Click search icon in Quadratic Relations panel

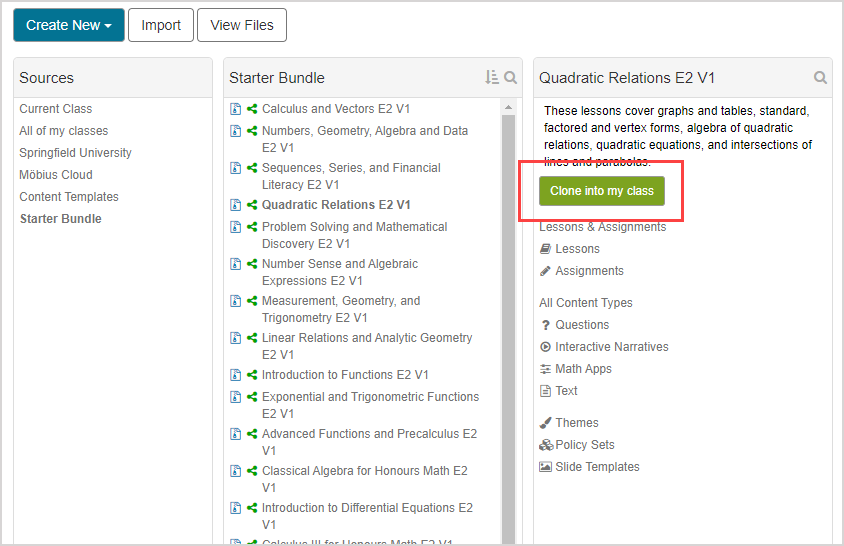pyautogui.click(x=820, y=78)
